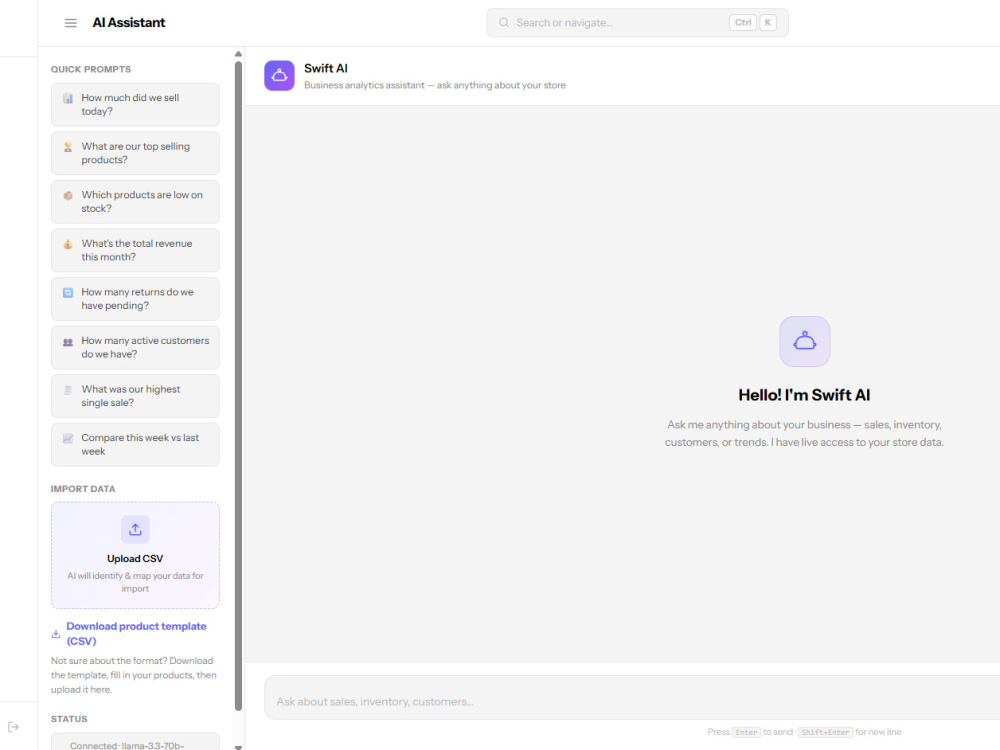Image resolution: width=1000 pixels, height=750 pixels.
Task: Open the hamburger menu icon
Action: tap(71, 23)
